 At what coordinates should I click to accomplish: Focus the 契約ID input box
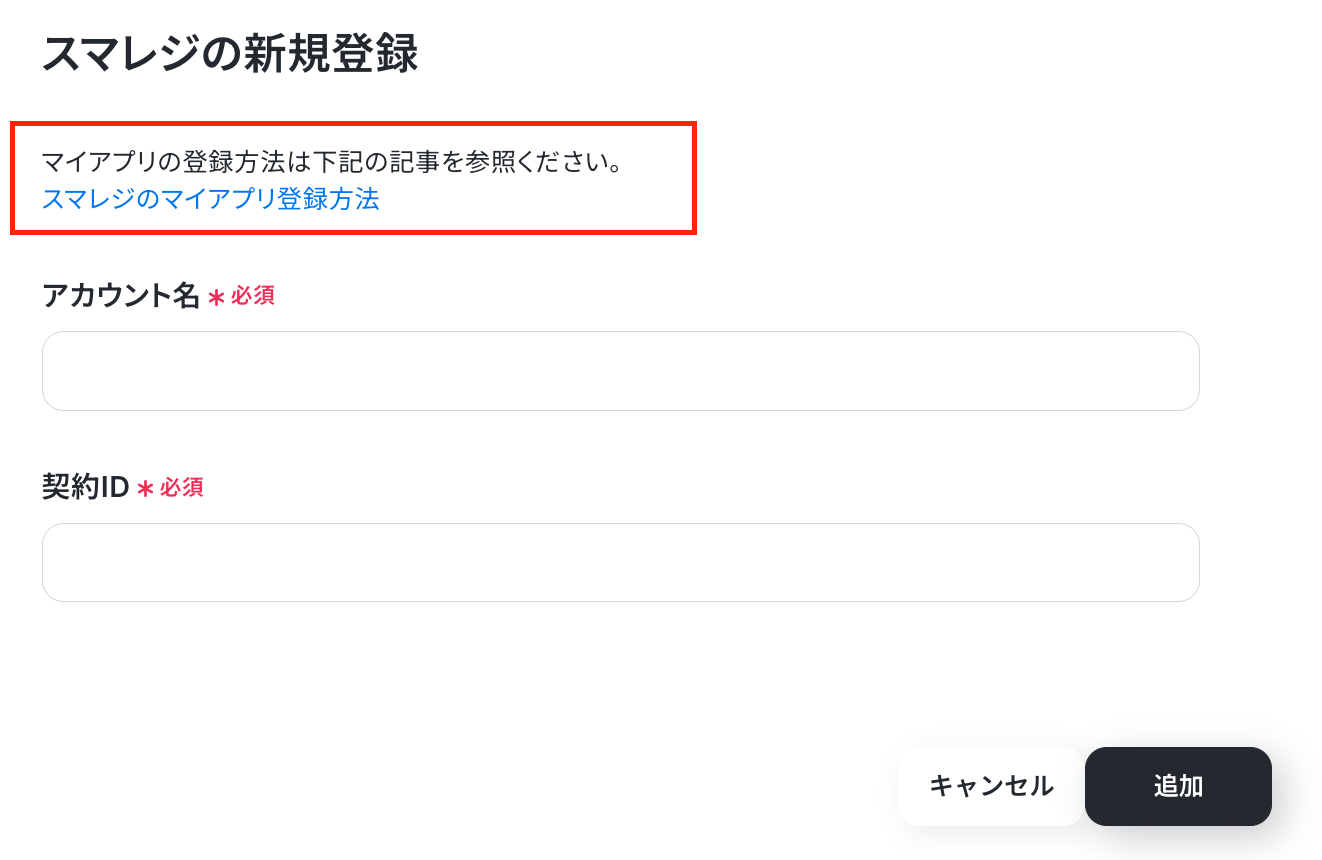620,562
